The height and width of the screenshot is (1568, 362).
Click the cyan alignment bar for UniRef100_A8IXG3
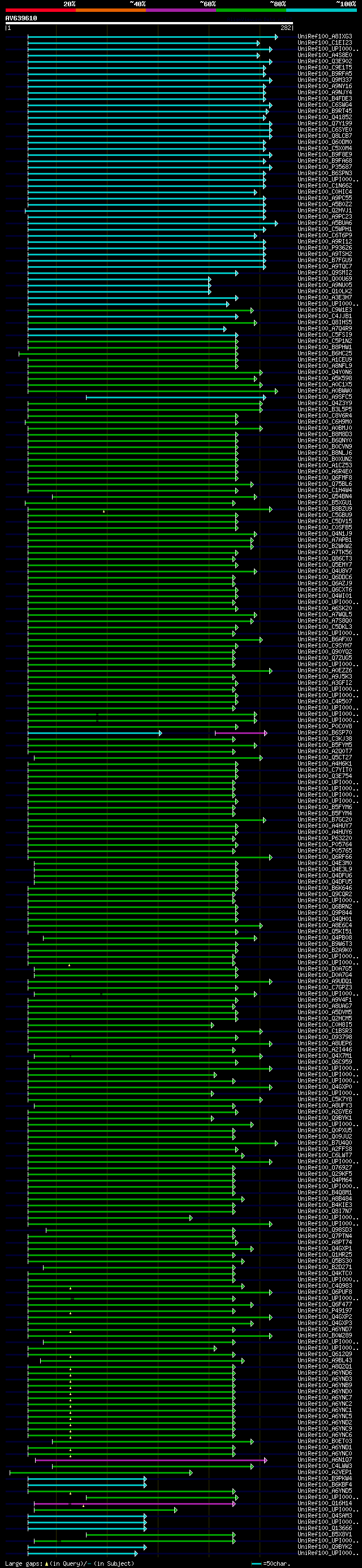152,37
